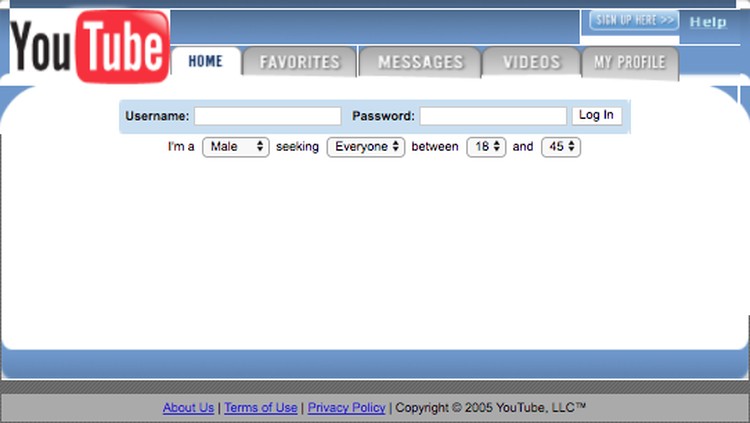
Task: Click the Copyright 2005 YouTube, LLC text
Action: point(490,408)
